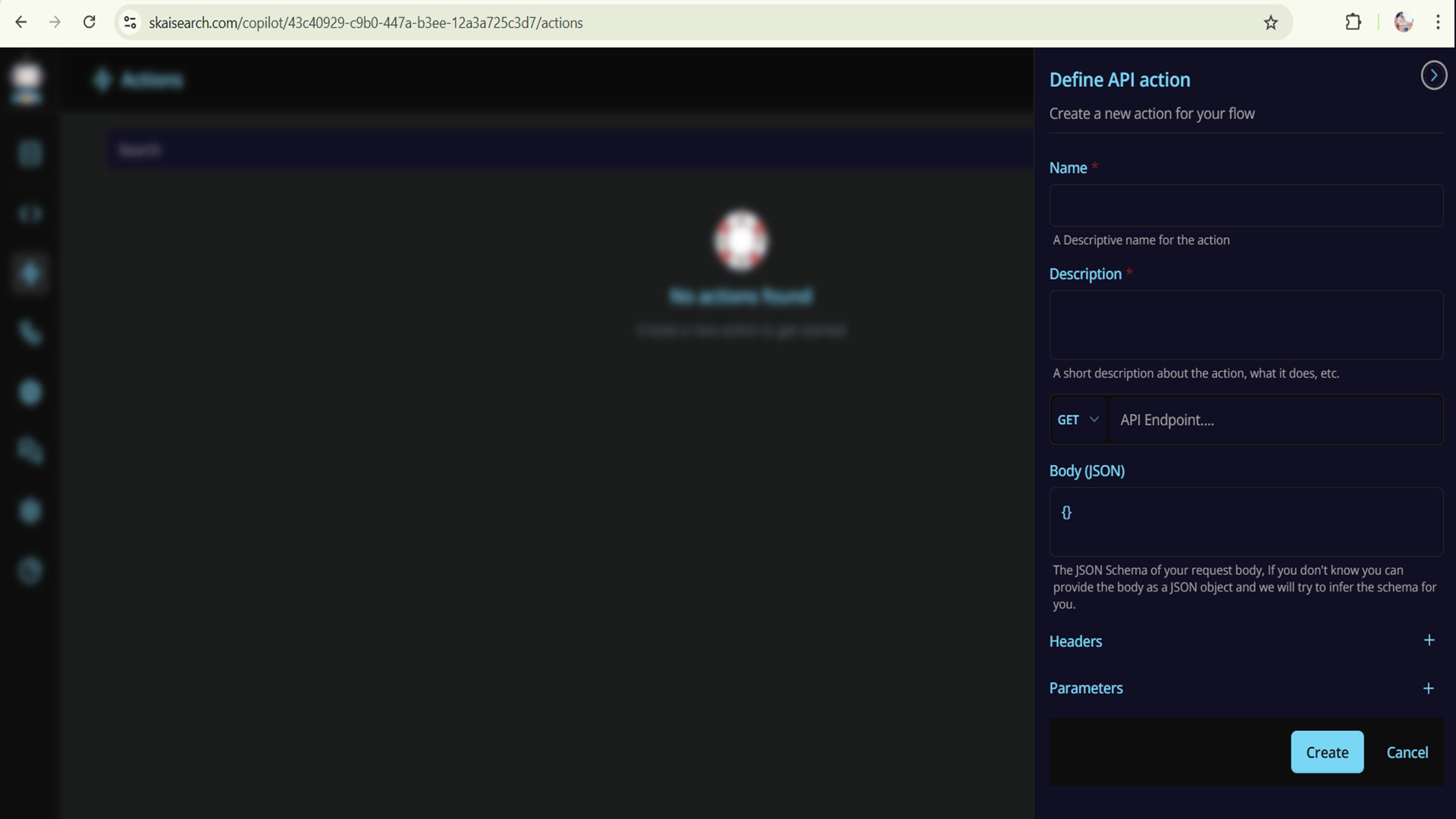
Task: Collapse the Define API action panel arrow
Action: coord(1433,75)
